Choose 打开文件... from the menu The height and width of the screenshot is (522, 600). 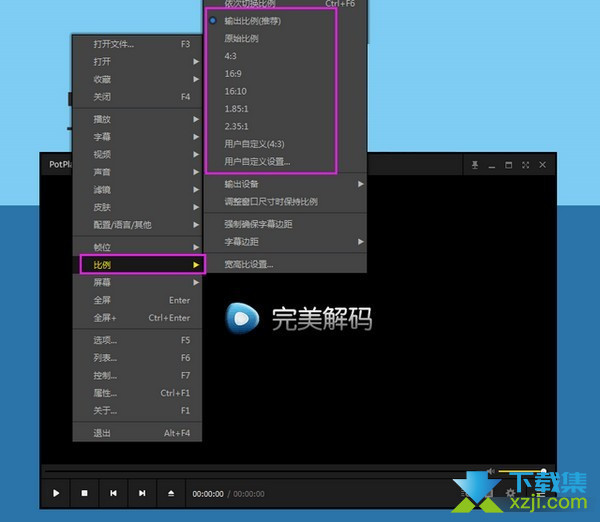[137, 44]
